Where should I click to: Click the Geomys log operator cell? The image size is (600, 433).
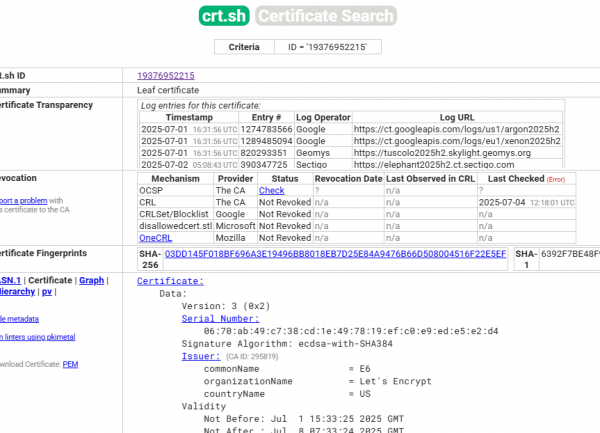point(323,153)
